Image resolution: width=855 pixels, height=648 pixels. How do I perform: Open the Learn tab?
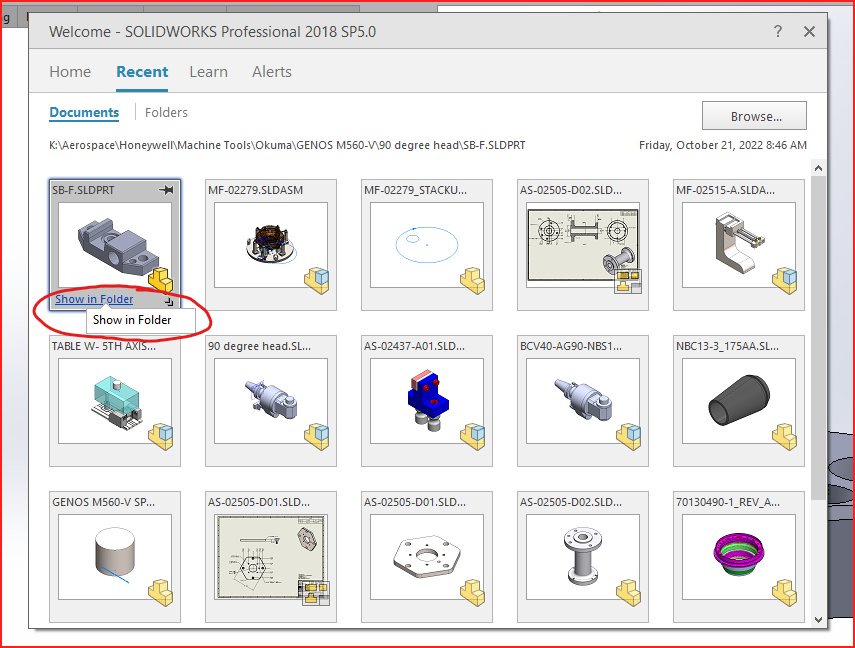[x=208, y=72]
